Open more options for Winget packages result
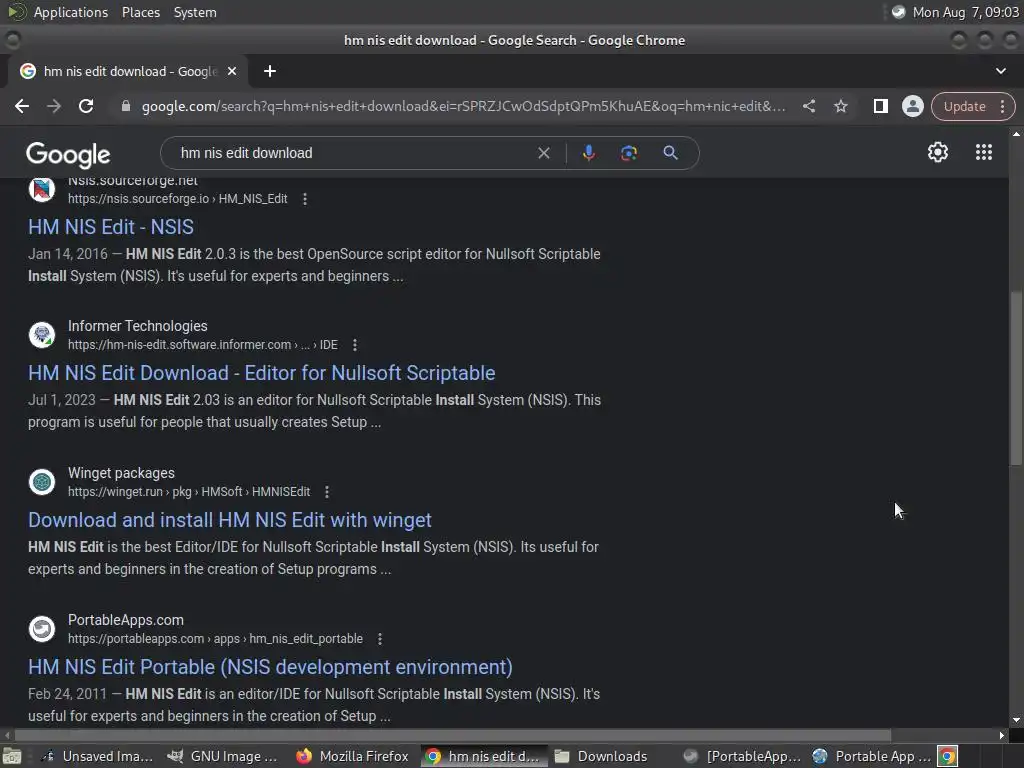Screen dimensions: 1024x768 (327, 492)
